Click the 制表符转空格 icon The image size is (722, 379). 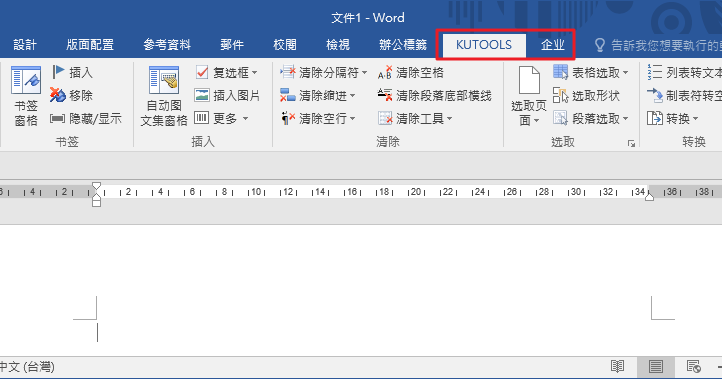click(654, 95)
